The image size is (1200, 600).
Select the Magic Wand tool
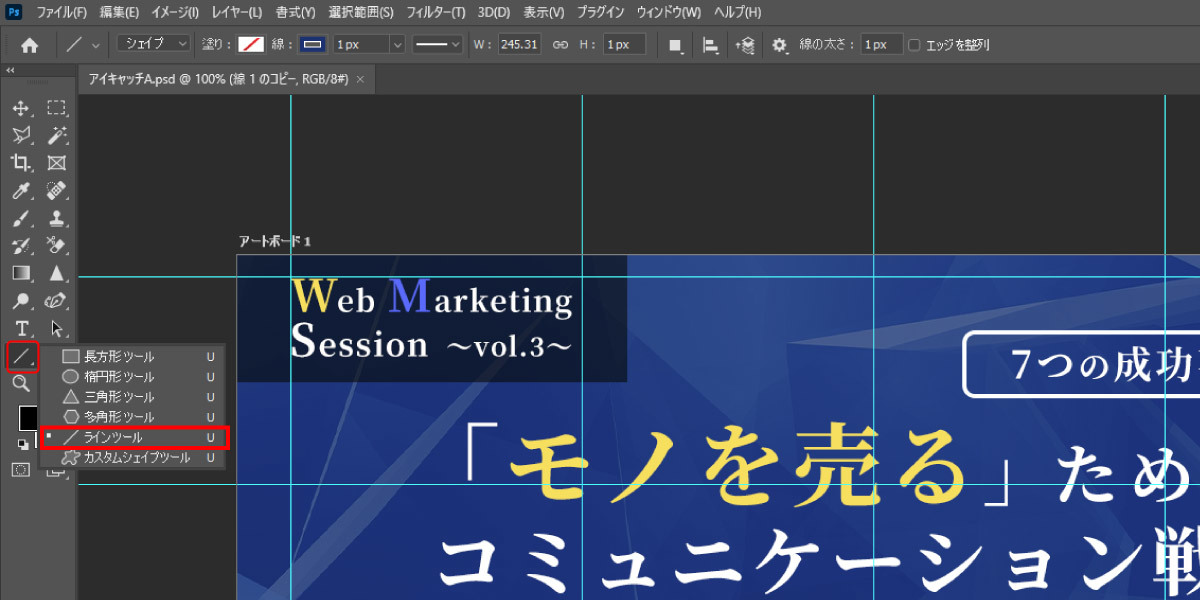point(56,135)
